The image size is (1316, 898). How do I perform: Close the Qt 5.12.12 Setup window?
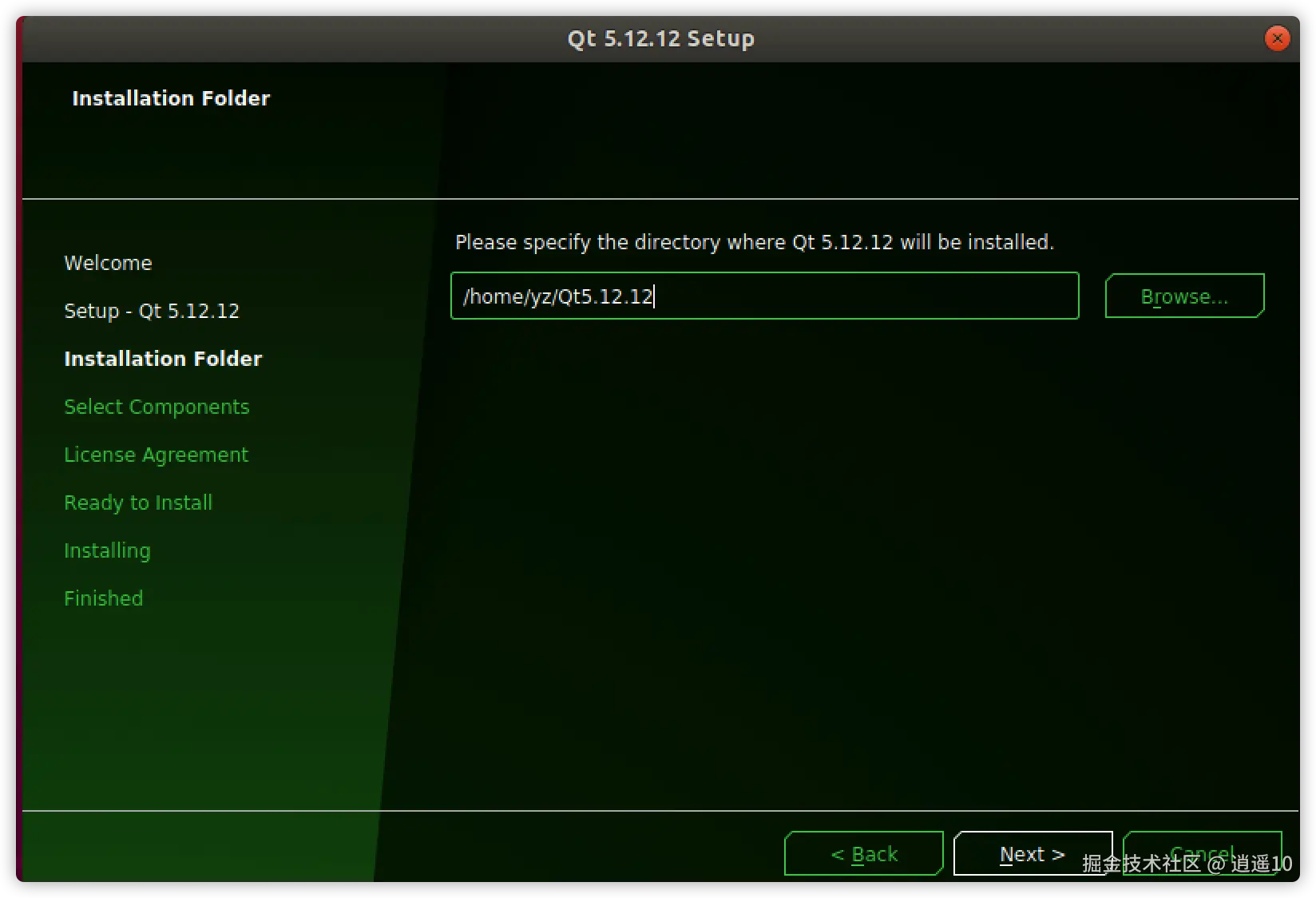click(x=1277, y=38)
